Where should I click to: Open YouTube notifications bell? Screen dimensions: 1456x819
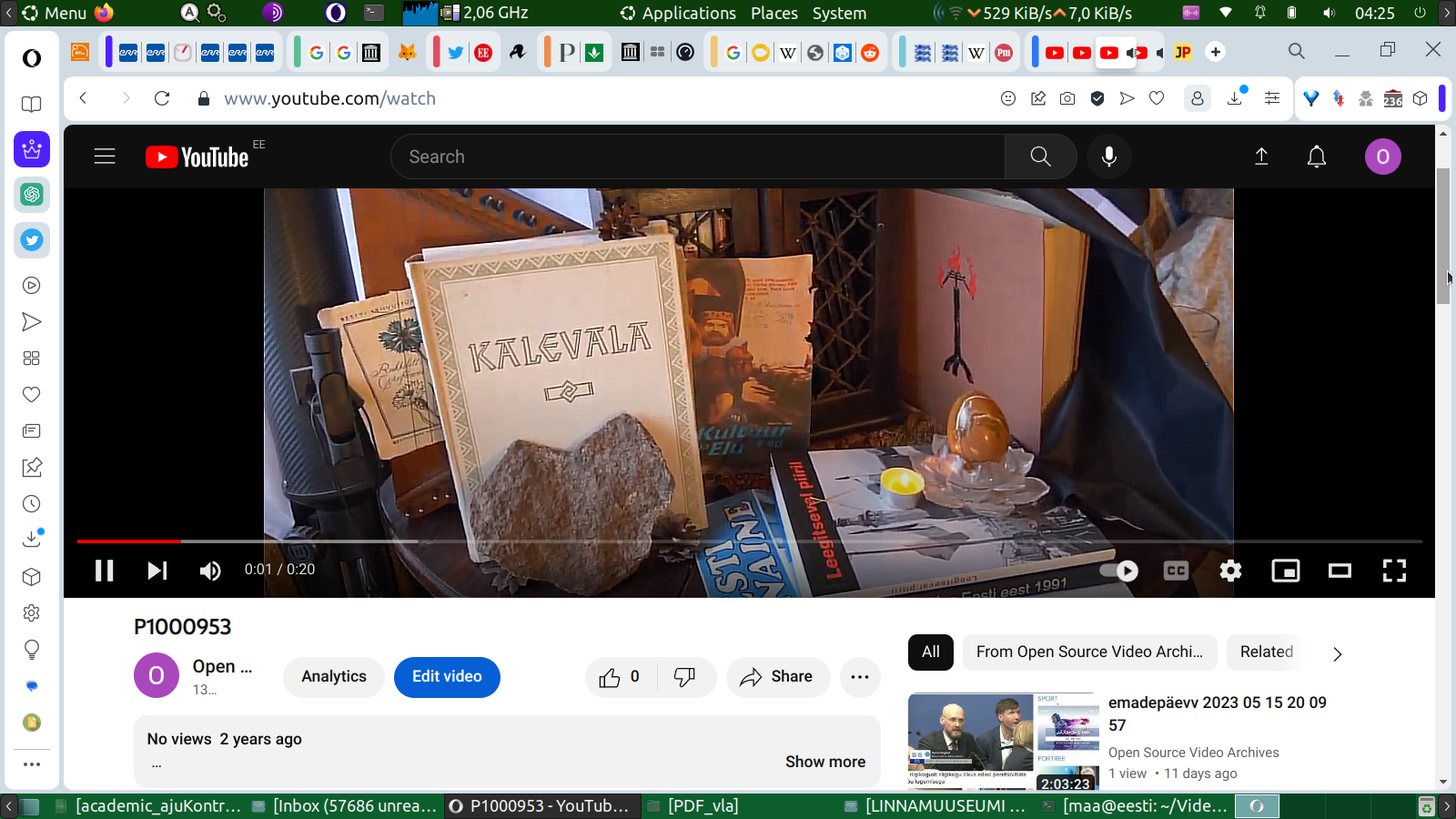click(1317, 157)
